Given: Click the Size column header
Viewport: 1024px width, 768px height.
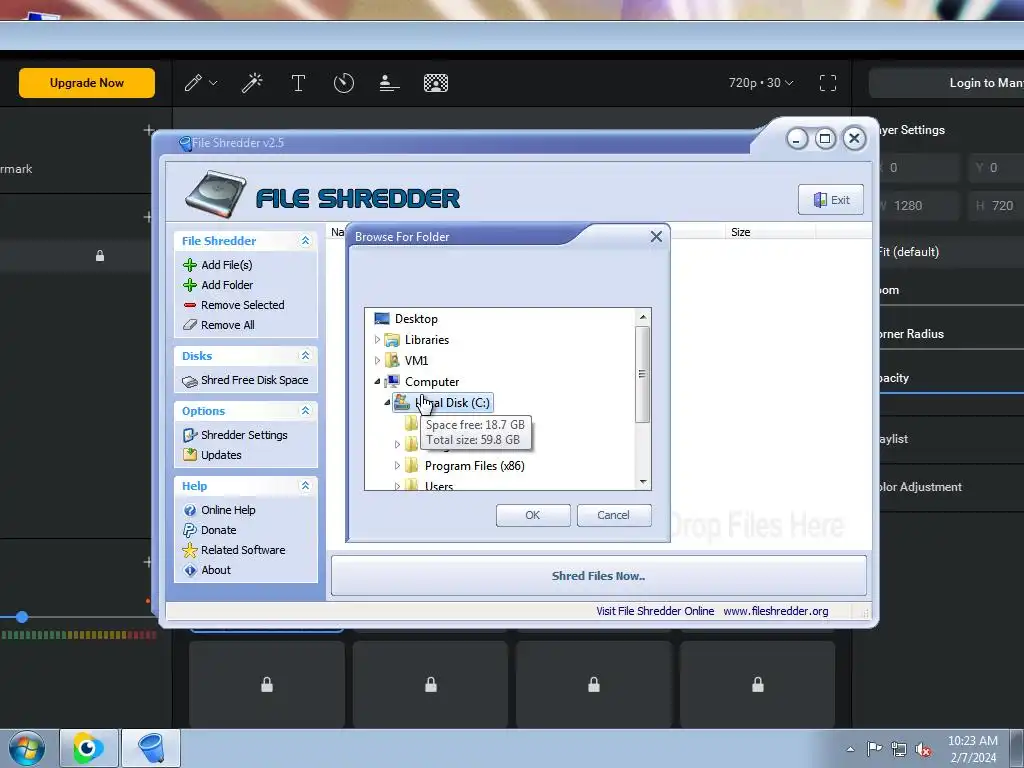Looking at the screenshot, I should tap(770, 232).
